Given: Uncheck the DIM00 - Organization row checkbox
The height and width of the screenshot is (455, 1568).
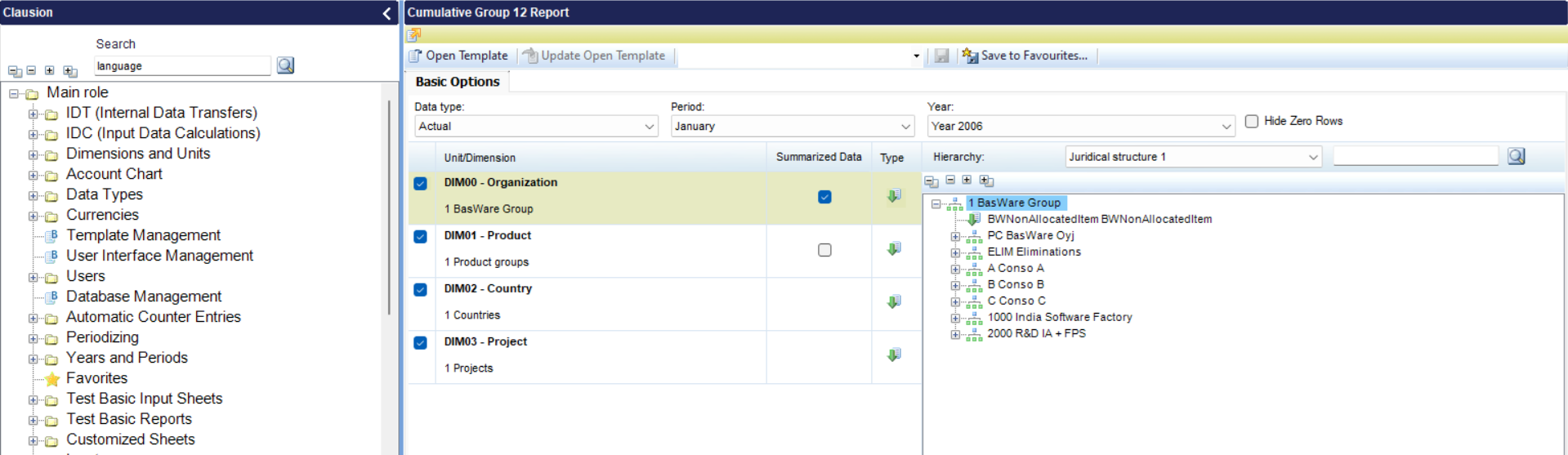Looking at the screenshot, I should (x=420, y=184).
